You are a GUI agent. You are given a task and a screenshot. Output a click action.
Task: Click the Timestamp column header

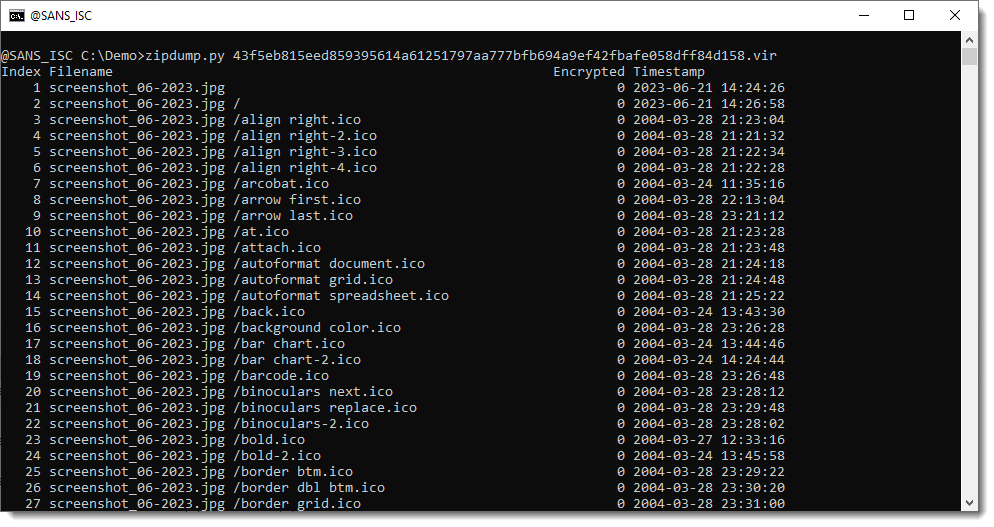669,72
